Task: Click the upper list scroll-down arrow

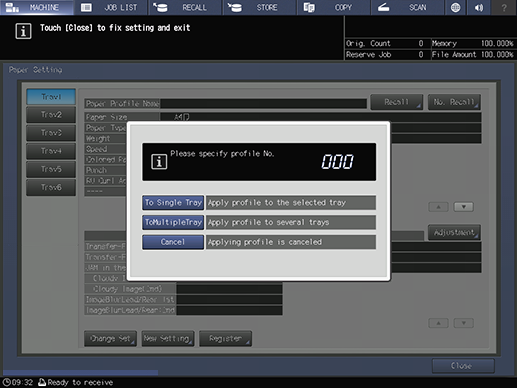Action: 464,207
